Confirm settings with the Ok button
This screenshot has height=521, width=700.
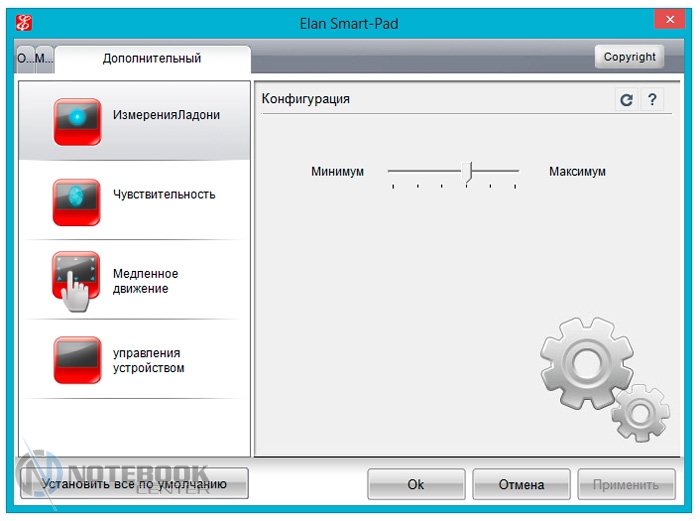click(x=416, y=484)
